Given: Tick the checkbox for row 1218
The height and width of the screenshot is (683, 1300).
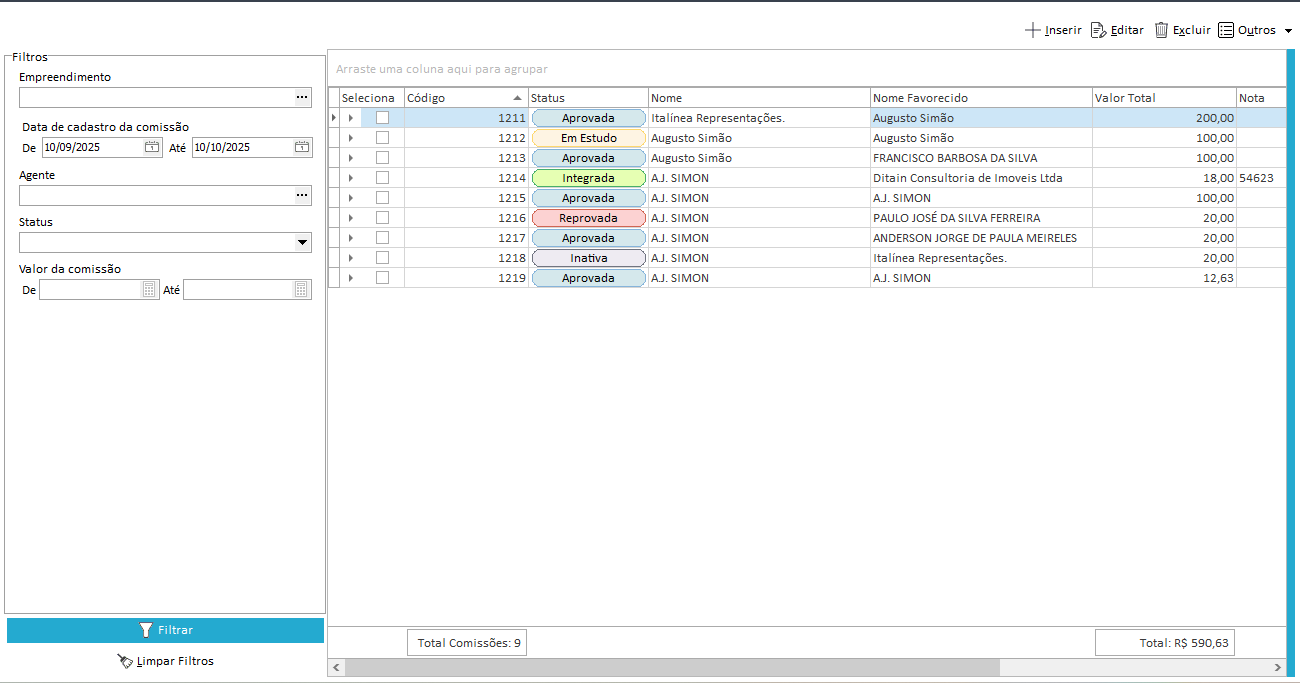Looking at the screenshot, I should (x=382, y=258).
